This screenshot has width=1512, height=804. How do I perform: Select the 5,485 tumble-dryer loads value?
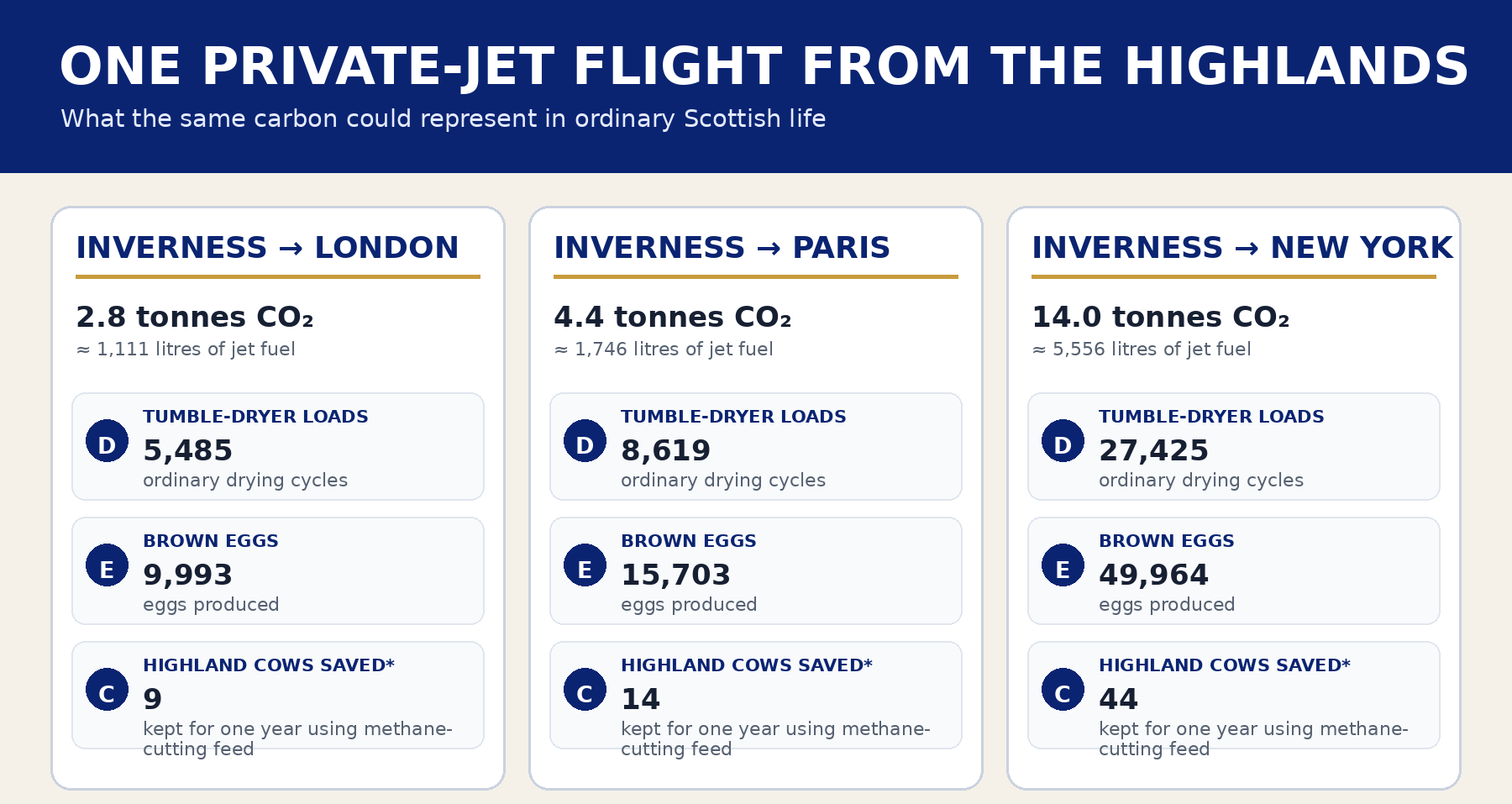187,451
